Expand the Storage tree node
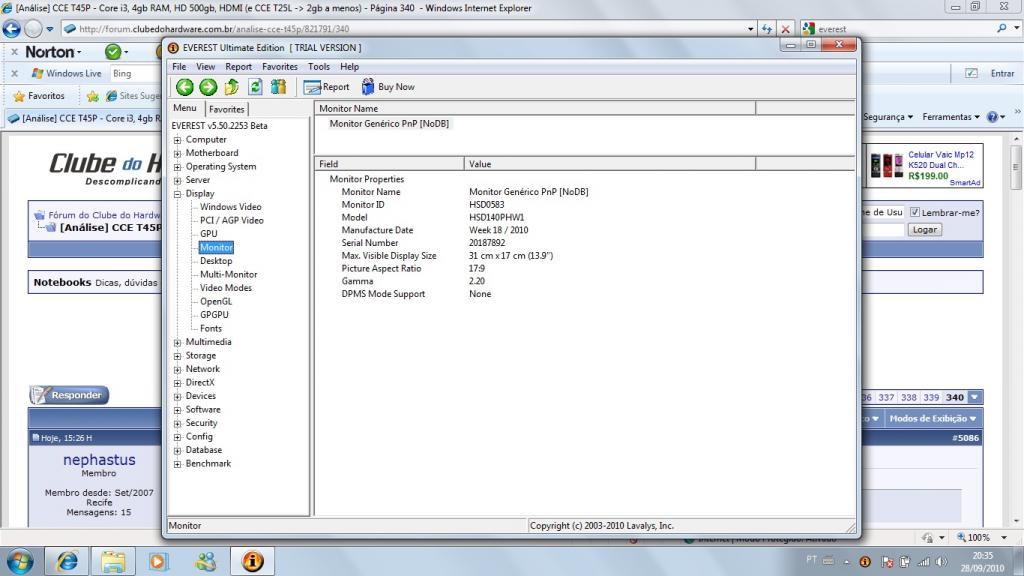Image resolution: width=1024 pixels, height=576 pixels. point(178,356)
